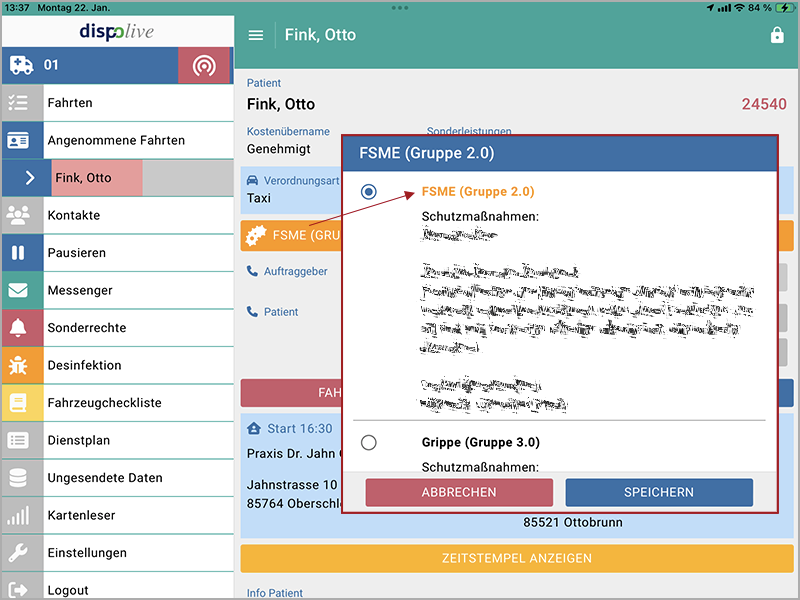Open Messenger envelope icon
Image resolution: width=800 pixels, height=600 pixels.
pyautogui.click(x=19, y=290)
